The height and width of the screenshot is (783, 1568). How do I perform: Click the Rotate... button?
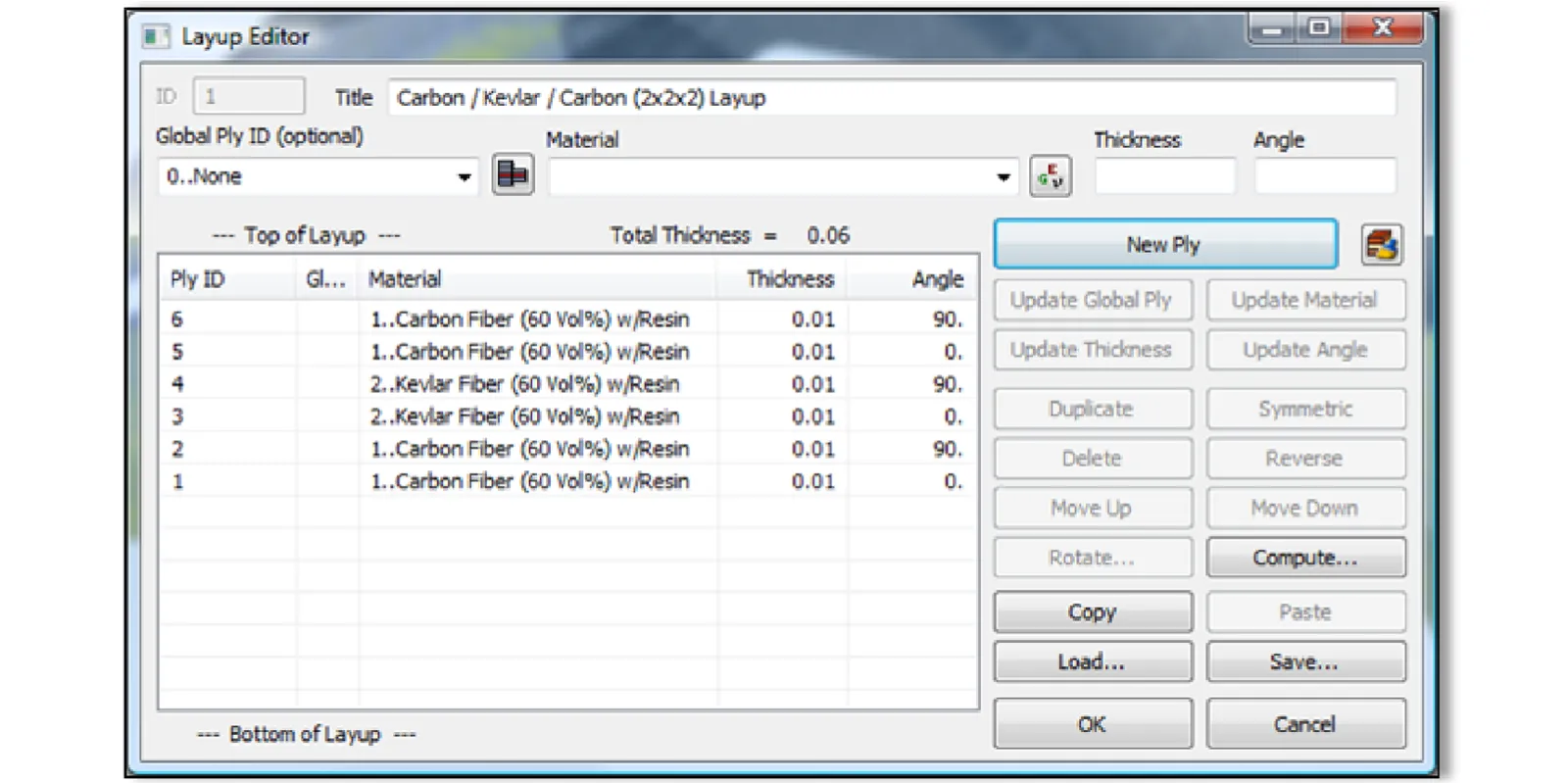tap(1093, 558)
